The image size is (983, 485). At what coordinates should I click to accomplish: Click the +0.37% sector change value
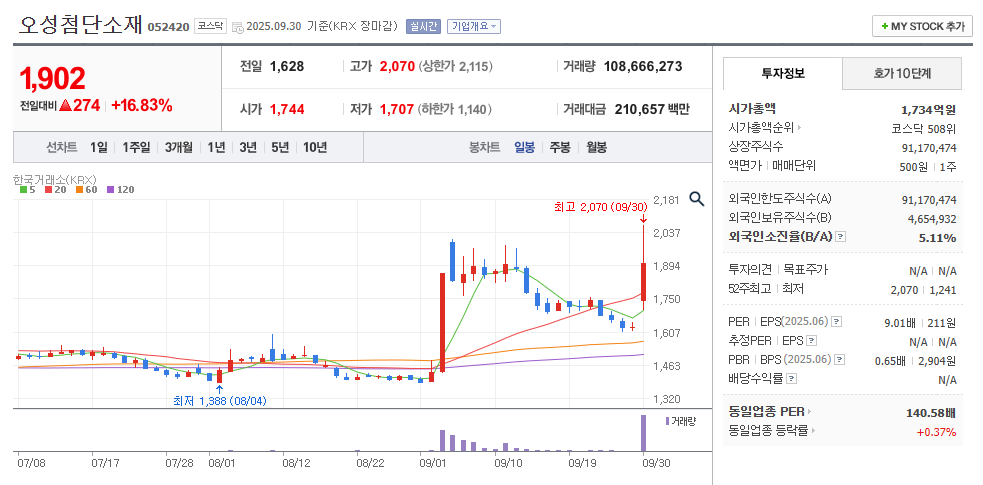click(936, 432)
